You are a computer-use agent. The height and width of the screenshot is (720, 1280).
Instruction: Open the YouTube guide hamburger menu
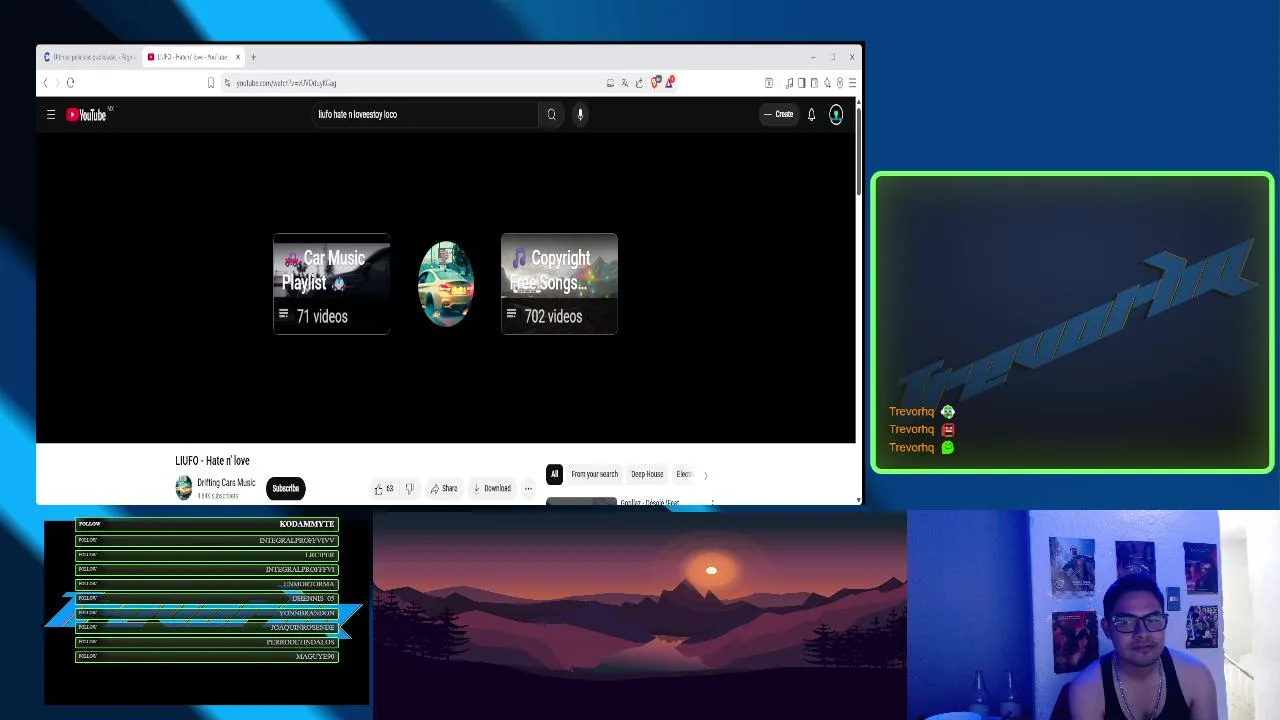tap(51, 115)
